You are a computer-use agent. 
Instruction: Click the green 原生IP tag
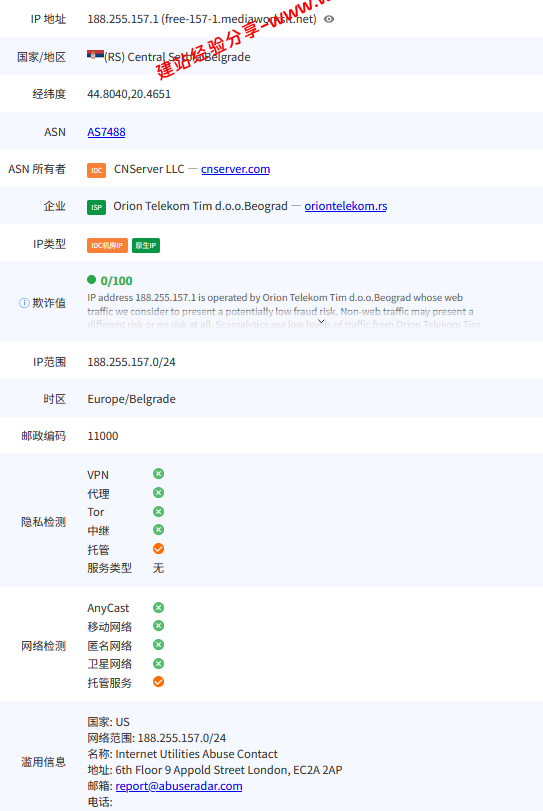point(146,245)
